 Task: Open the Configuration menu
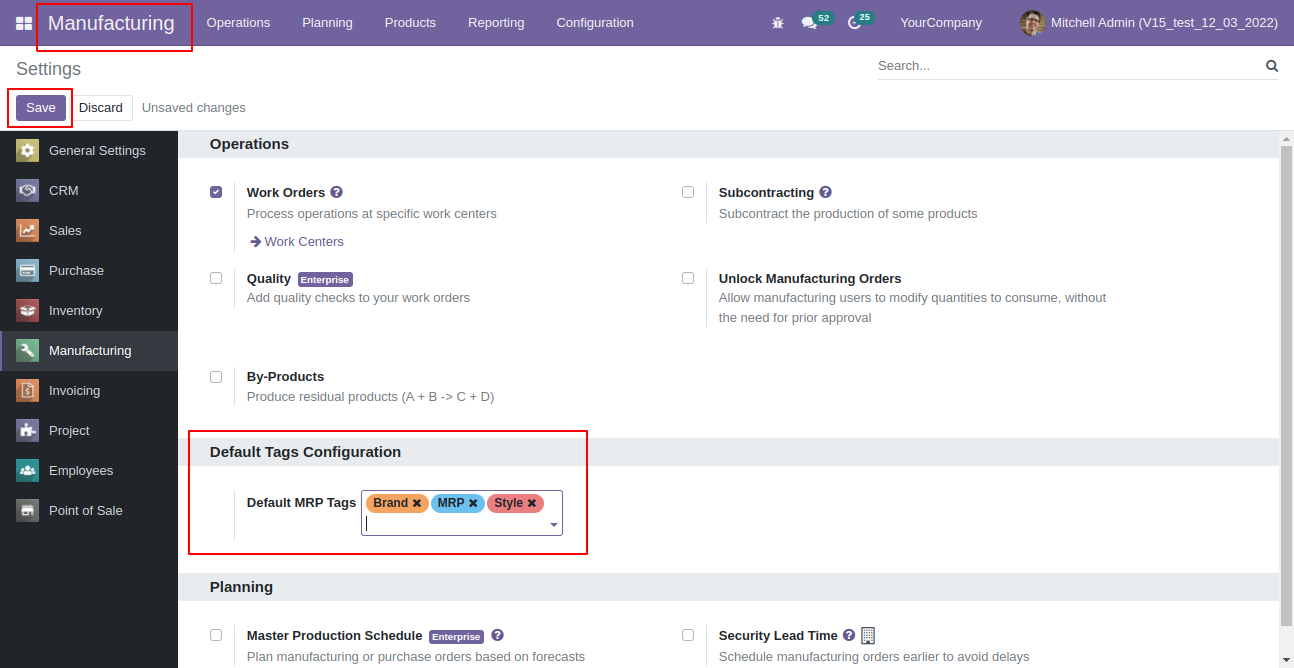[595, 23]
